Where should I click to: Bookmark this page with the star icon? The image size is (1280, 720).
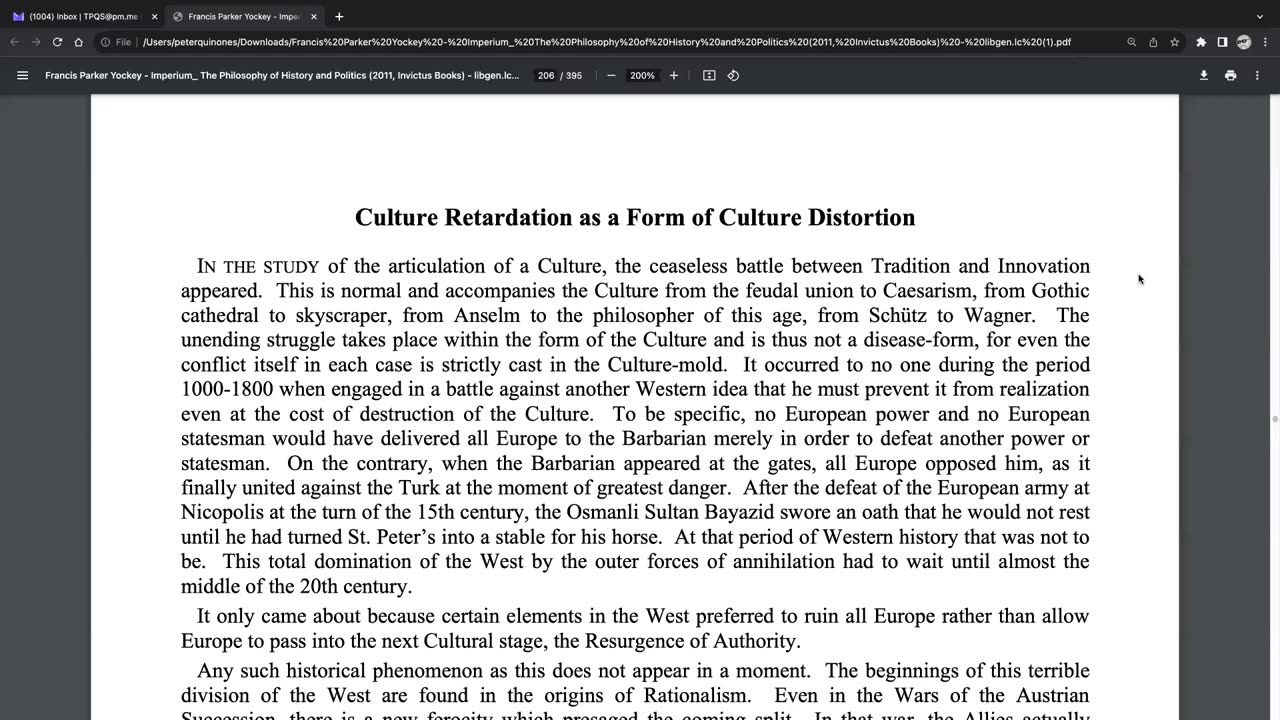coord(1174,42)
